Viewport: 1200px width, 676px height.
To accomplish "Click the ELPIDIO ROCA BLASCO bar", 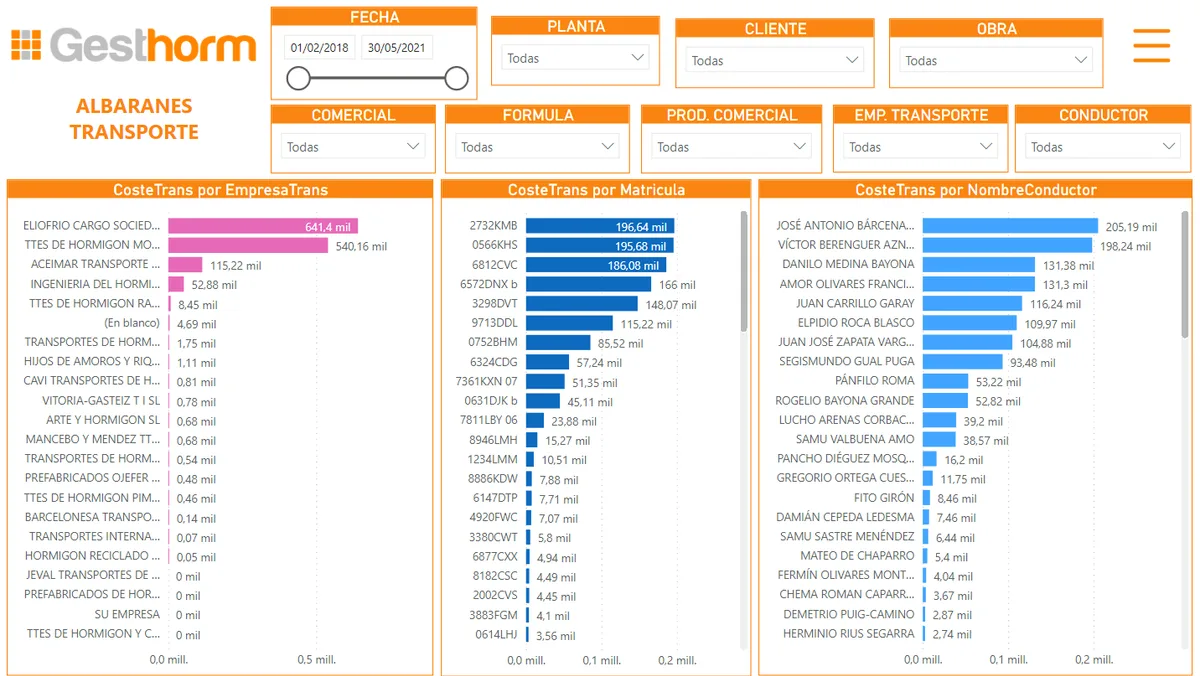I will [x=970, y=323].
